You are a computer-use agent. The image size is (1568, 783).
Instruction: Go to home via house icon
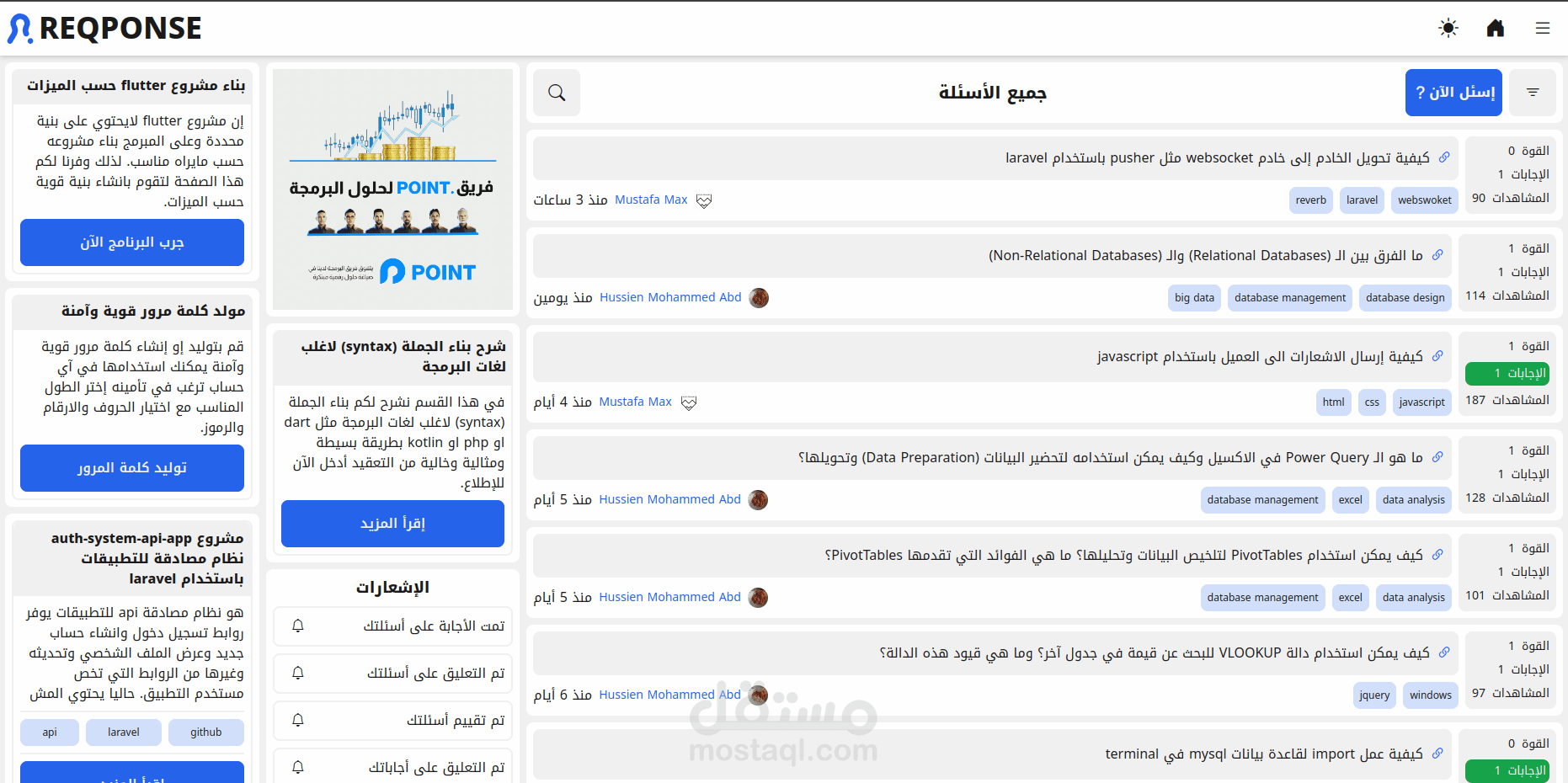[x=1496, y=29]
